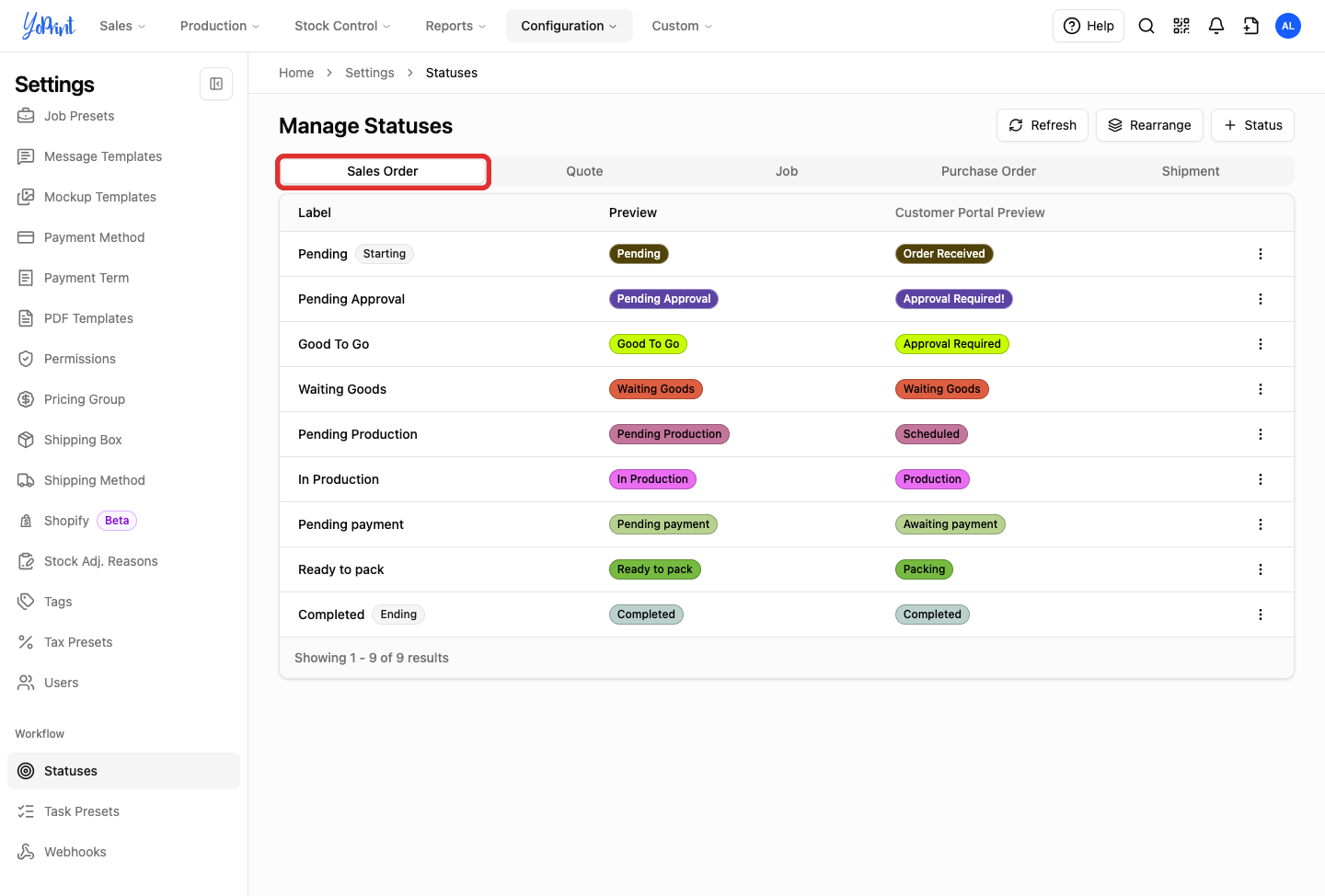Expand the Custom dropdown menu

(682, 26)
